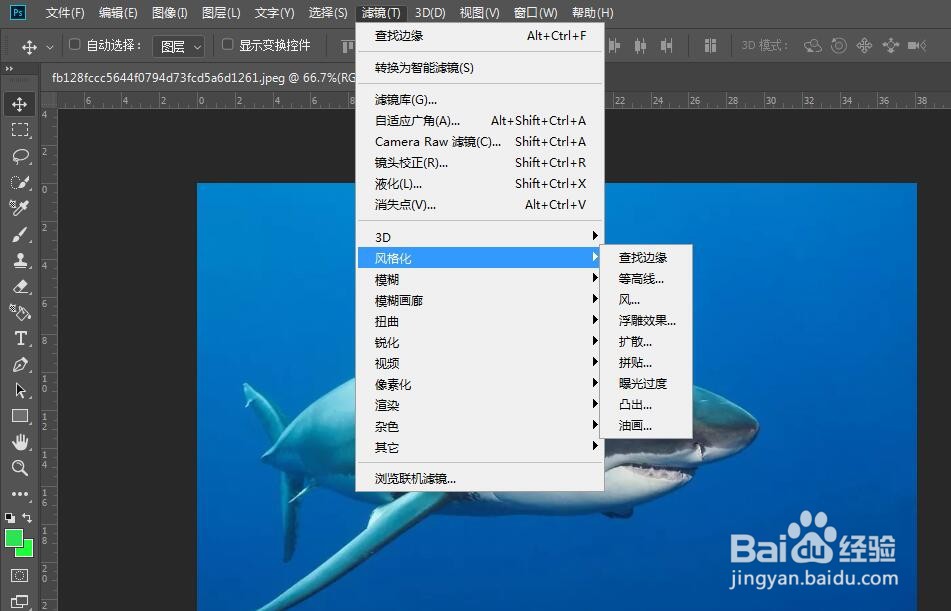Viewport: 951px width, 611px height.
Task: Expand the 模糊 filter submenu
Action: pyautogui.click(x=386, y=278)
